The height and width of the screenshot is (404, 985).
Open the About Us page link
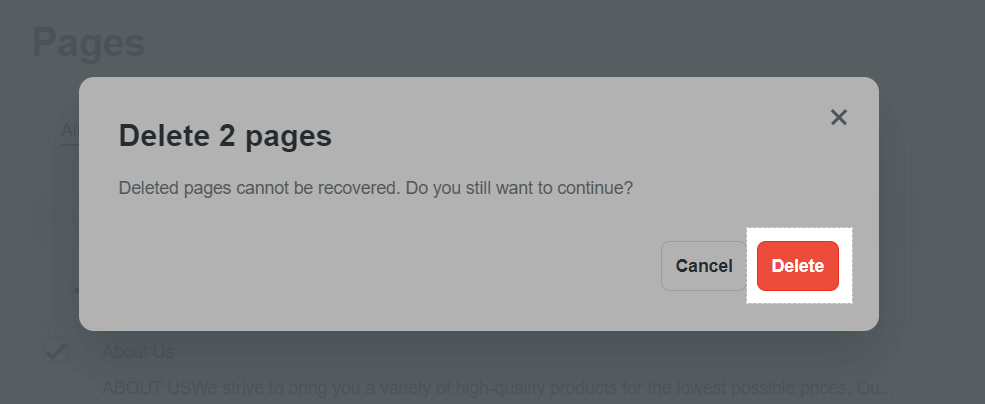pyautogui.click(x=138, y=352)
